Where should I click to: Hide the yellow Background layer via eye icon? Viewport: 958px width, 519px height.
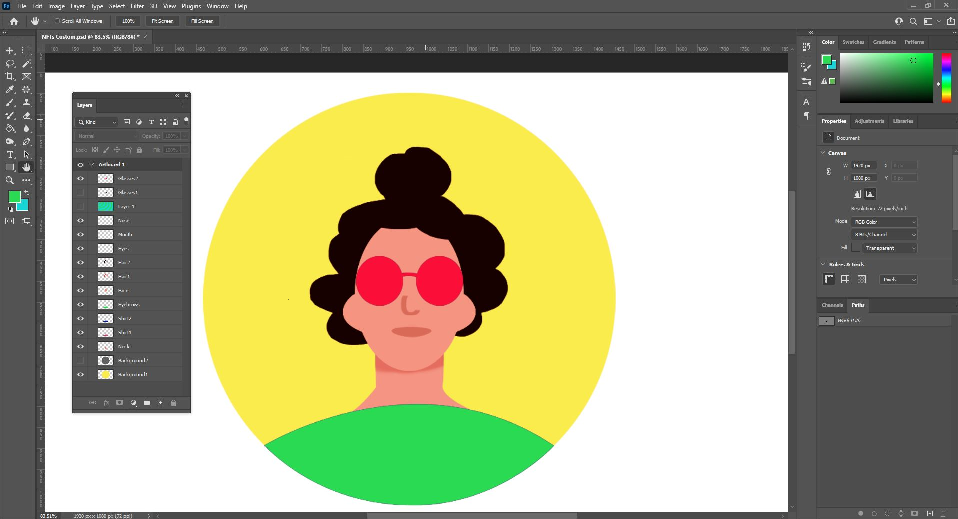point(80,374)
